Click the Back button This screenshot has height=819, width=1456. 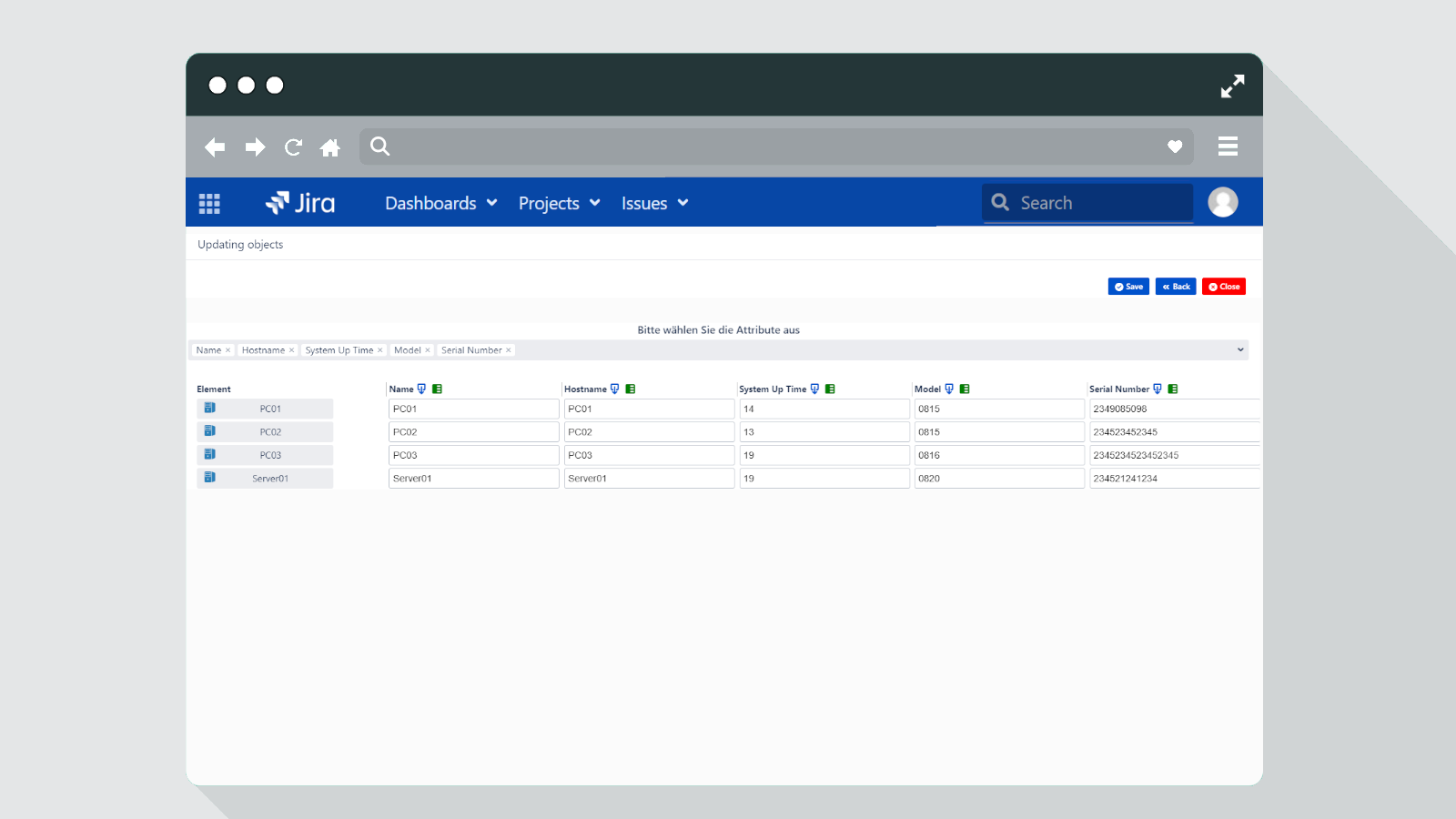1176,287
